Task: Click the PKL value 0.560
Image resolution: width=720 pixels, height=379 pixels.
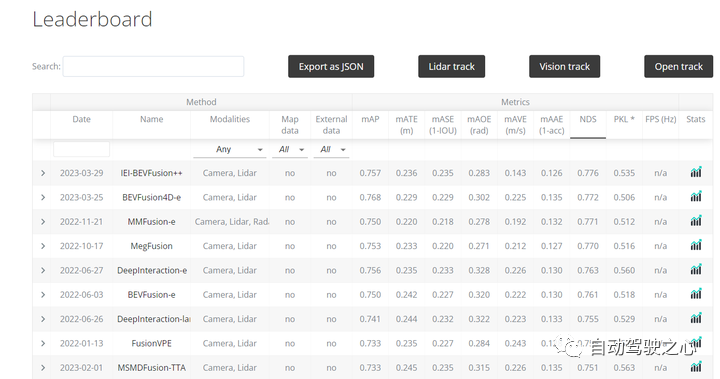Action: coord(624,271)
